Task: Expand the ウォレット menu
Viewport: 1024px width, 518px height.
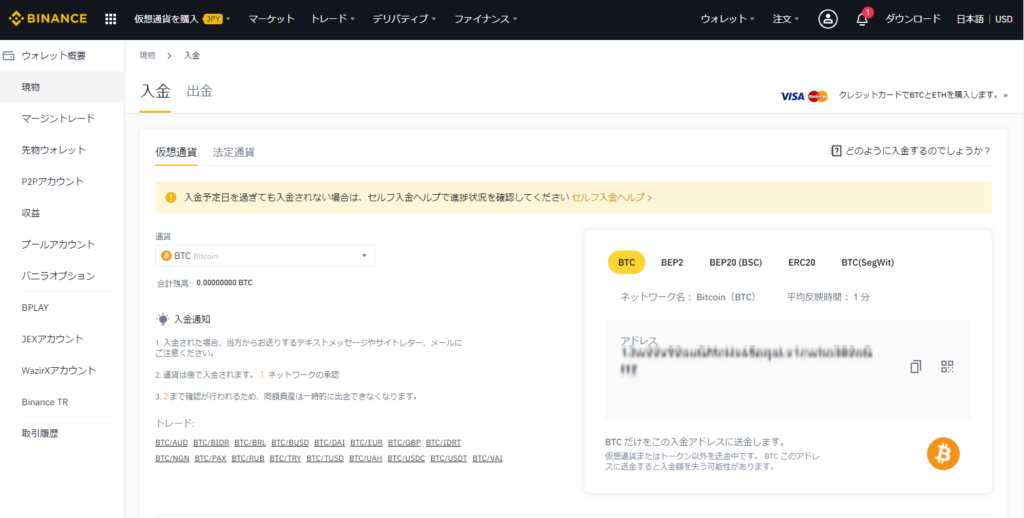Action: 728,19
